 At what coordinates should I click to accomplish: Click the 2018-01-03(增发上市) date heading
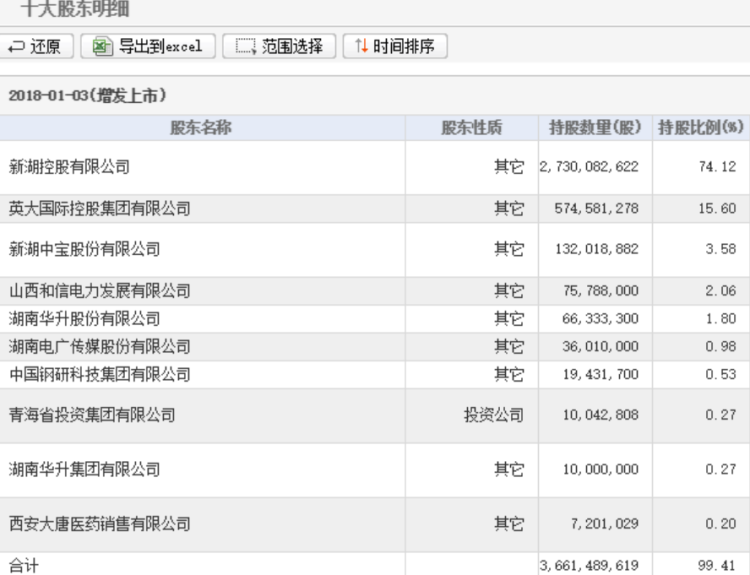coord(87,96)
